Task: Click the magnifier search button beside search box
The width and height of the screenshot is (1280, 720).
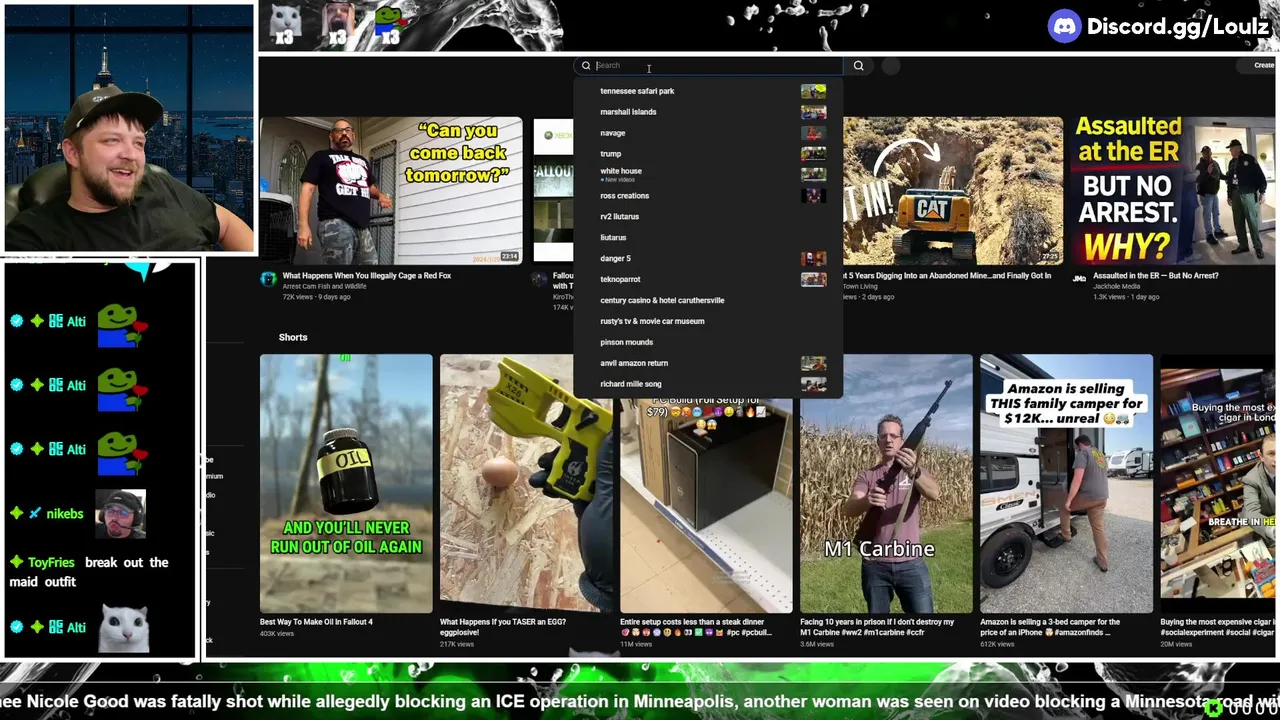Action: click(858, 66)
